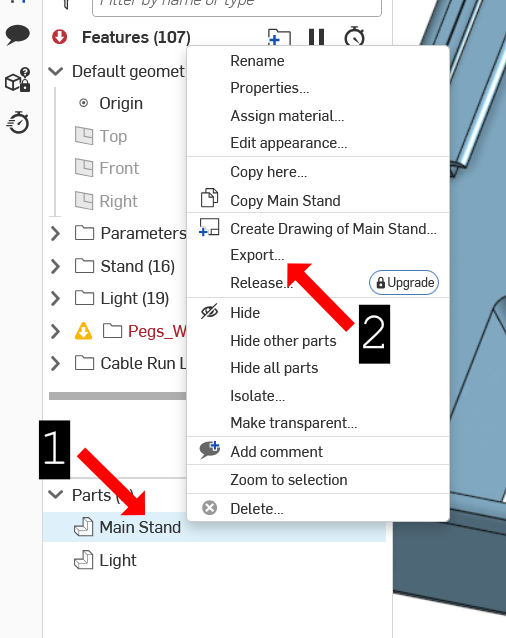Screen dimensions: 506x638
Task: Click the Main Stand part icon
Action: pyautogui.click(x=84, y=527)
